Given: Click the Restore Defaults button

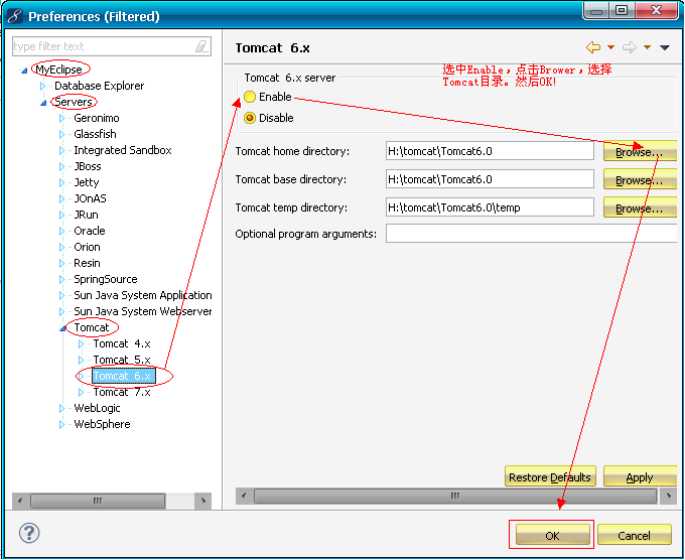Looking at the screenshot, I should (x=550, y=477).
